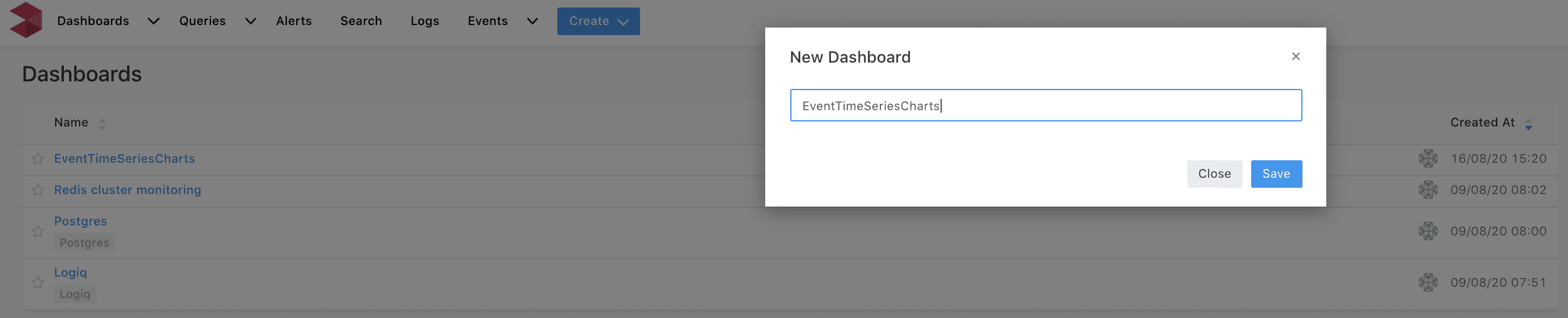Viewport: 1568px width, 318px height.
Task: Click the creator avatar on Logiq row
Action: coord(1428,282)
